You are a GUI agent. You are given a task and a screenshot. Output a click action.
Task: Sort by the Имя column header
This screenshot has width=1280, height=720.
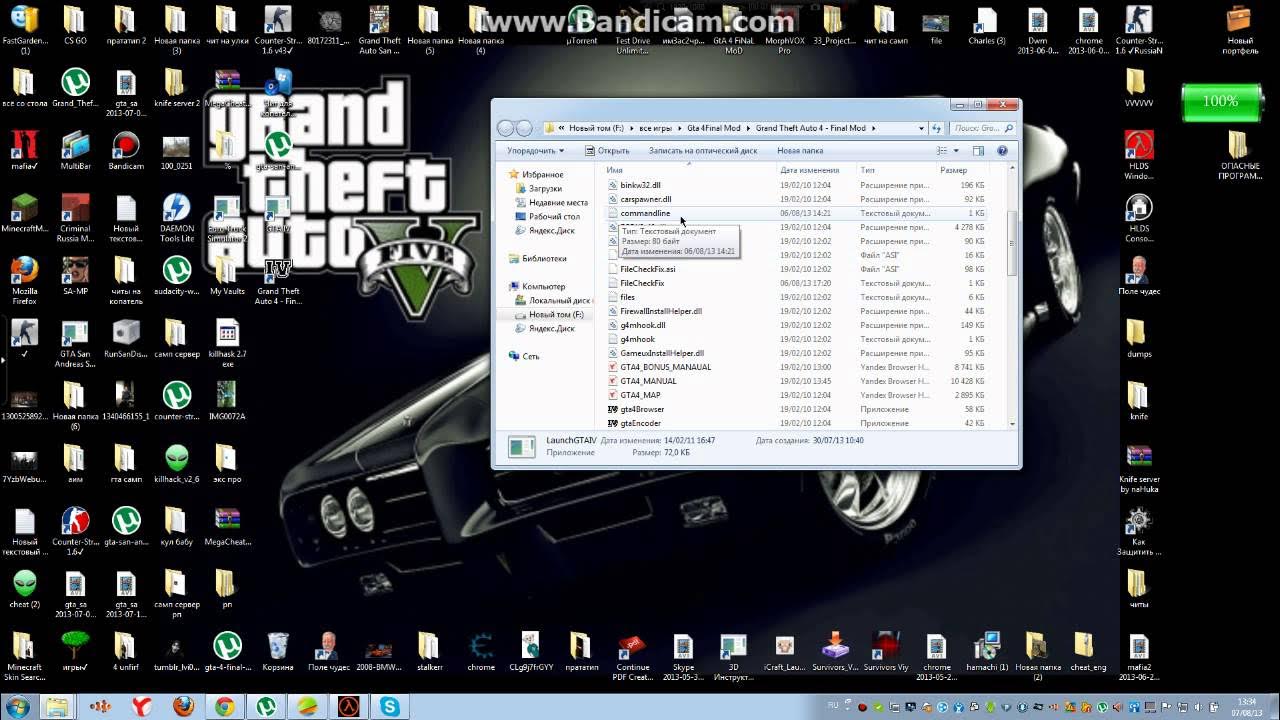click(x=614, y=170)
